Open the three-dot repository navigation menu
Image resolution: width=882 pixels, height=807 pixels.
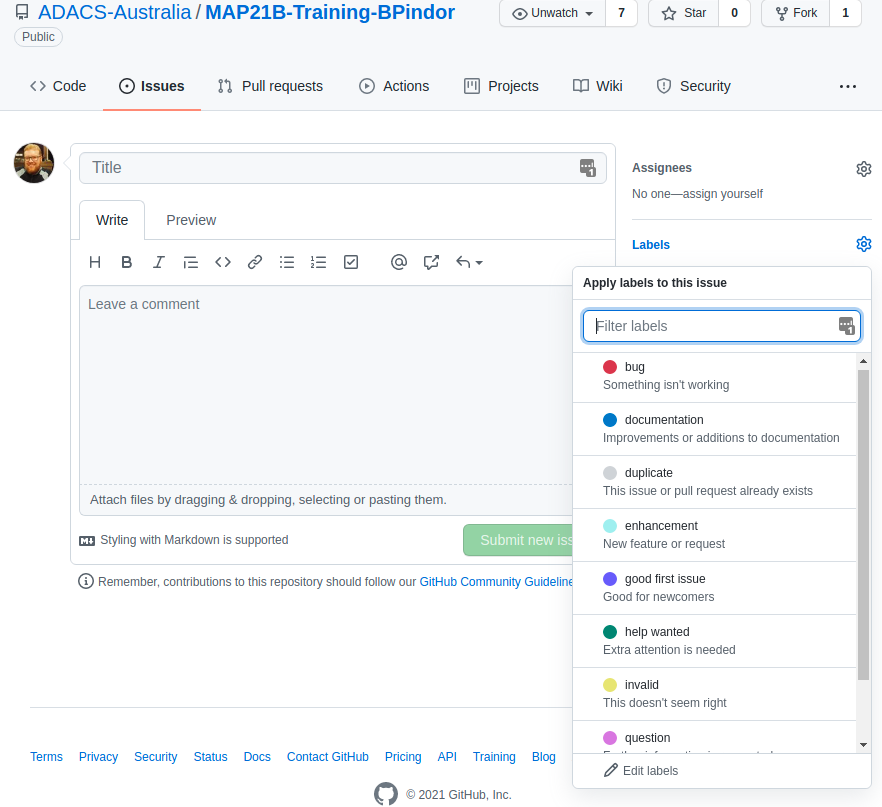point(848,86)
